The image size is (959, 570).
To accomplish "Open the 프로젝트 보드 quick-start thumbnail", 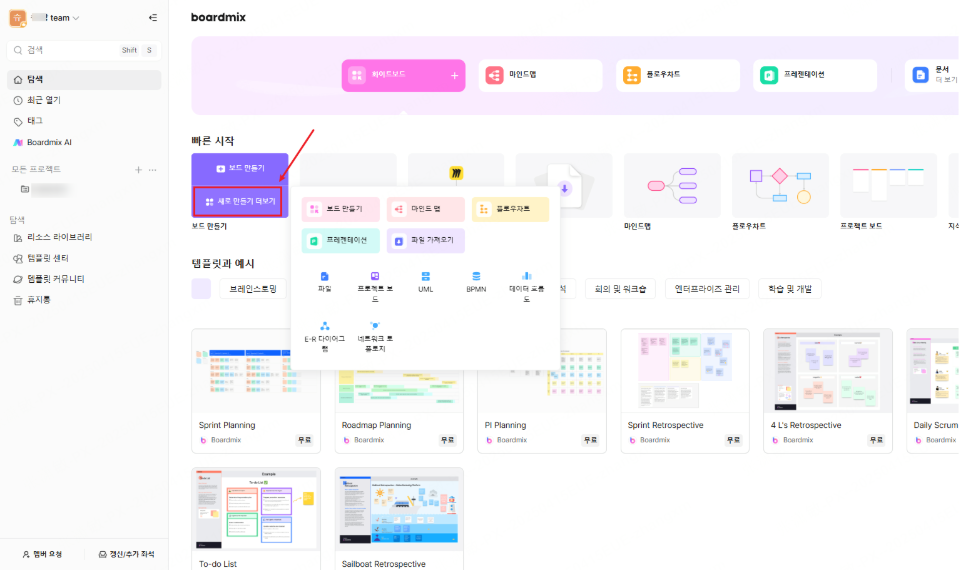I will (888, 186).
